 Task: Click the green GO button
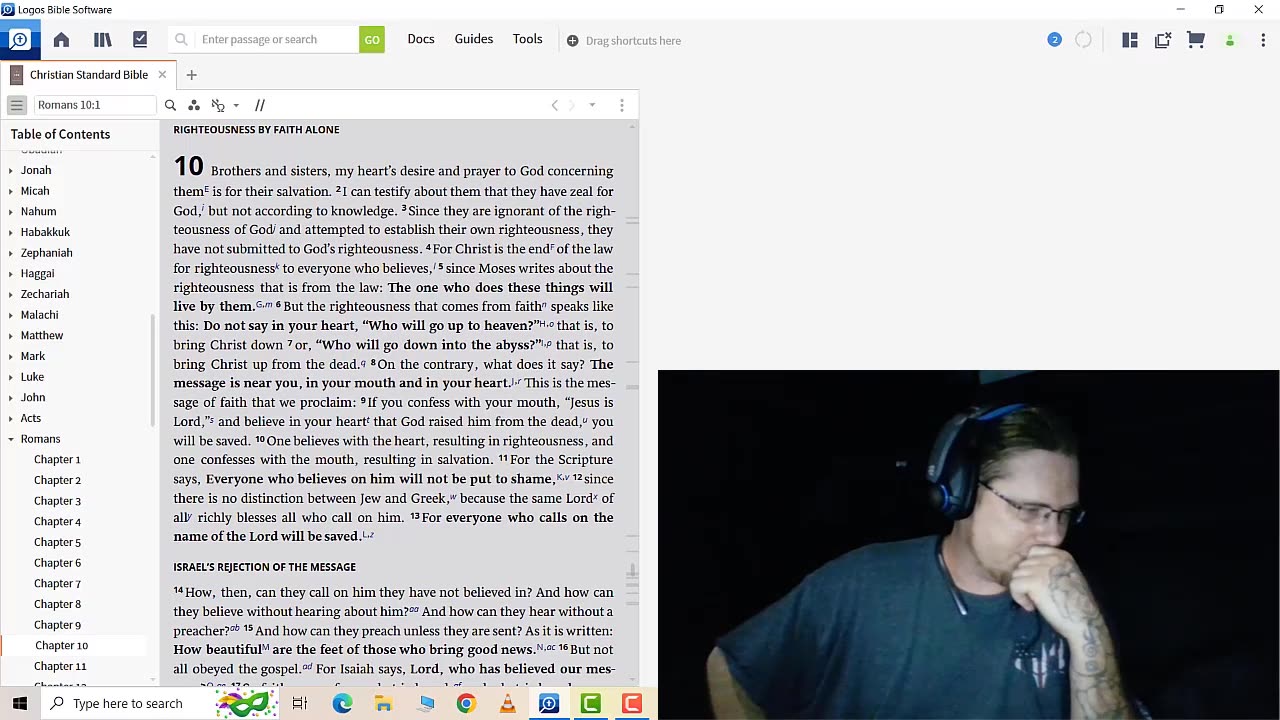[x=372, y=40]
